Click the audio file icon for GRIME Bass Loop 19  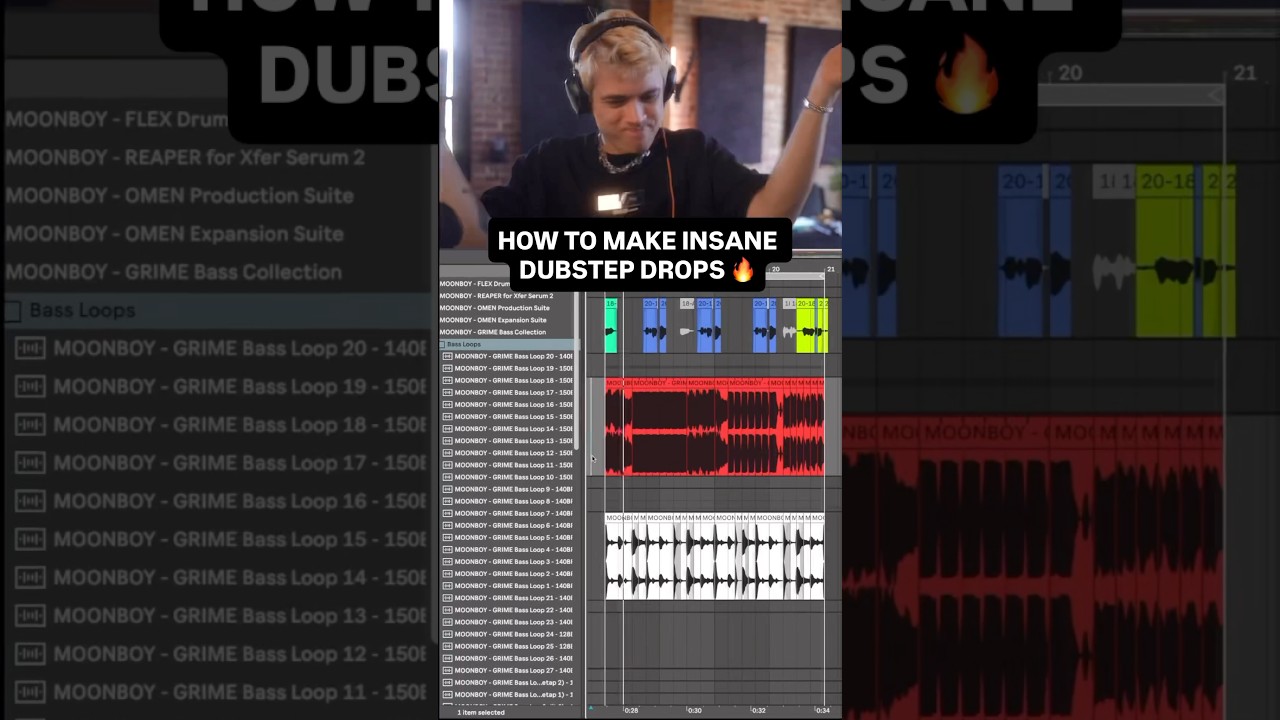pyautogui.click(x=447, y=368)
